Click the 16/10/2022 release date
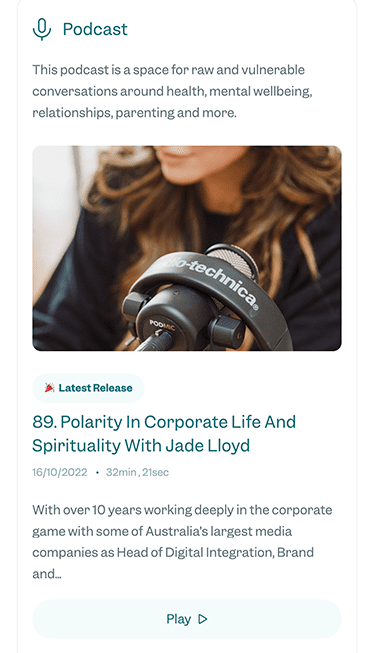Image resolution: width=375 pixels, height=653 pixels. tap(60, 472)
